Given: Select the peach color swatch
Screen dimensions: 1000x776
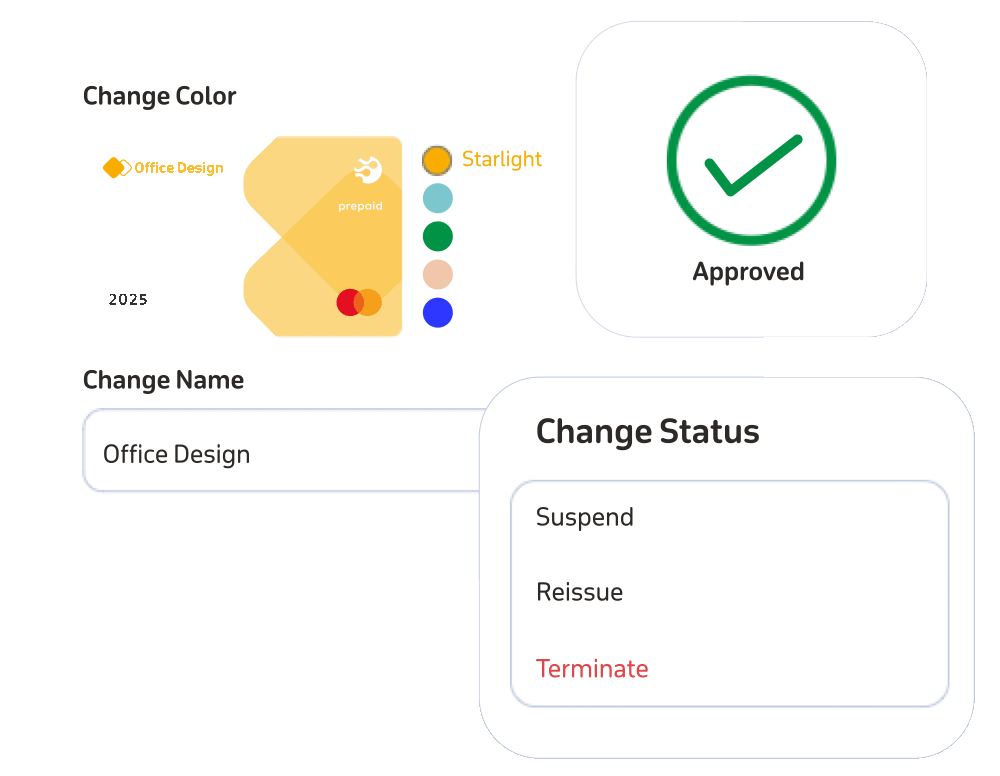Looking at the screenshot, I should (x=438, y=275).
